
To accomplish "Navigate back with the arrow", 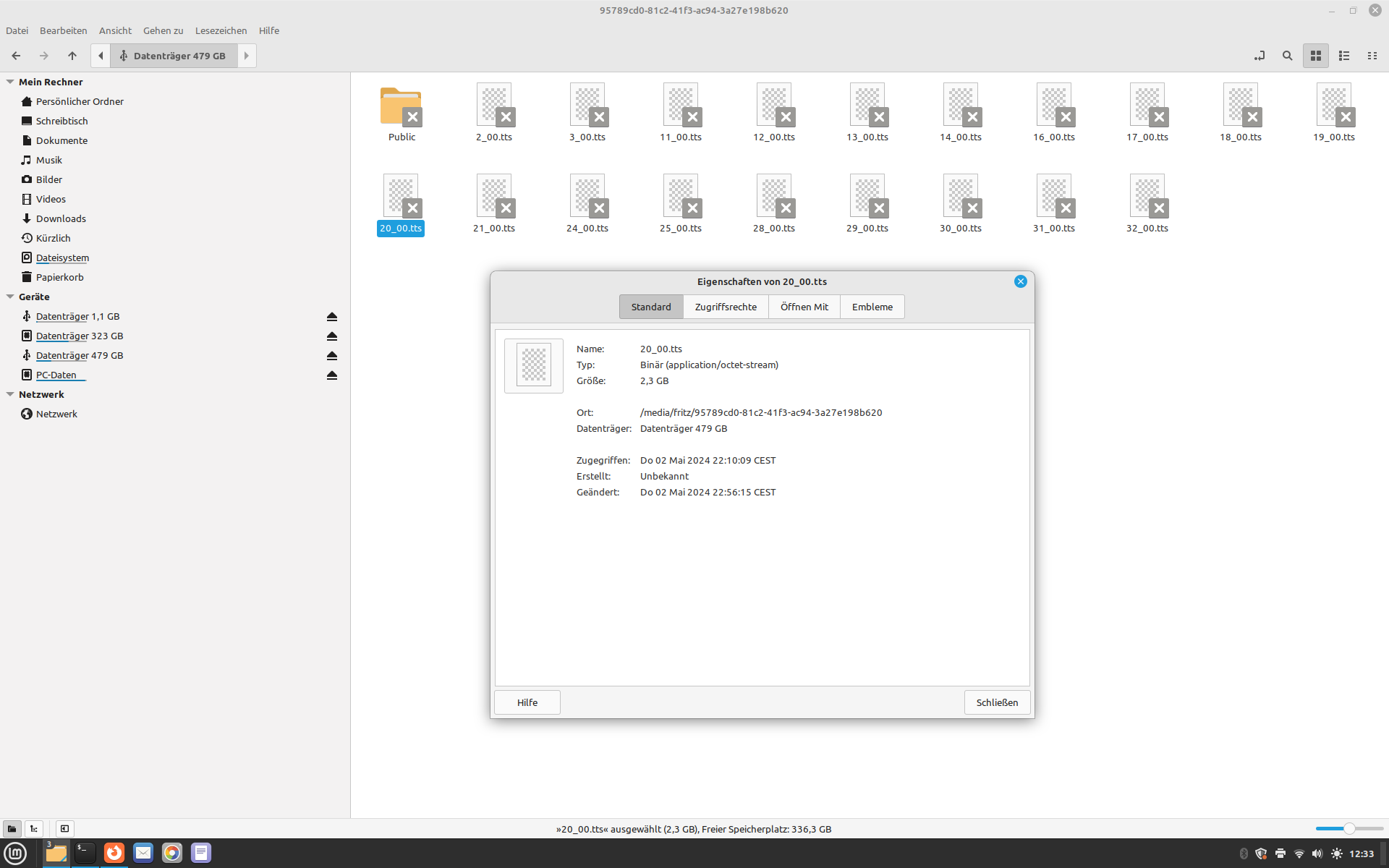I will coord(16,56).
